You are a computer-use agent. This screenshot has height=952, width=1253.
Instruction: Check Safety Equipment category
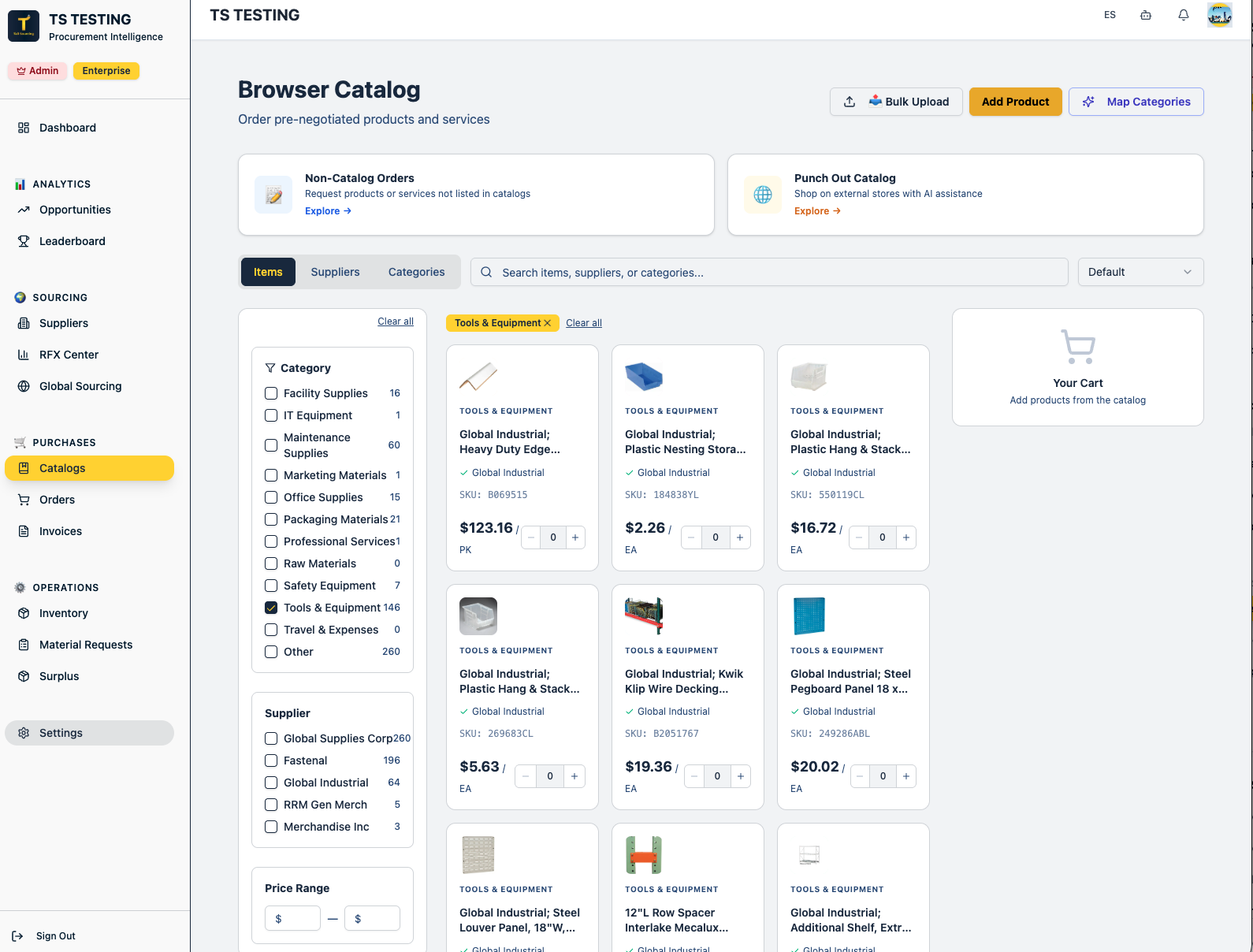point(271,586)
